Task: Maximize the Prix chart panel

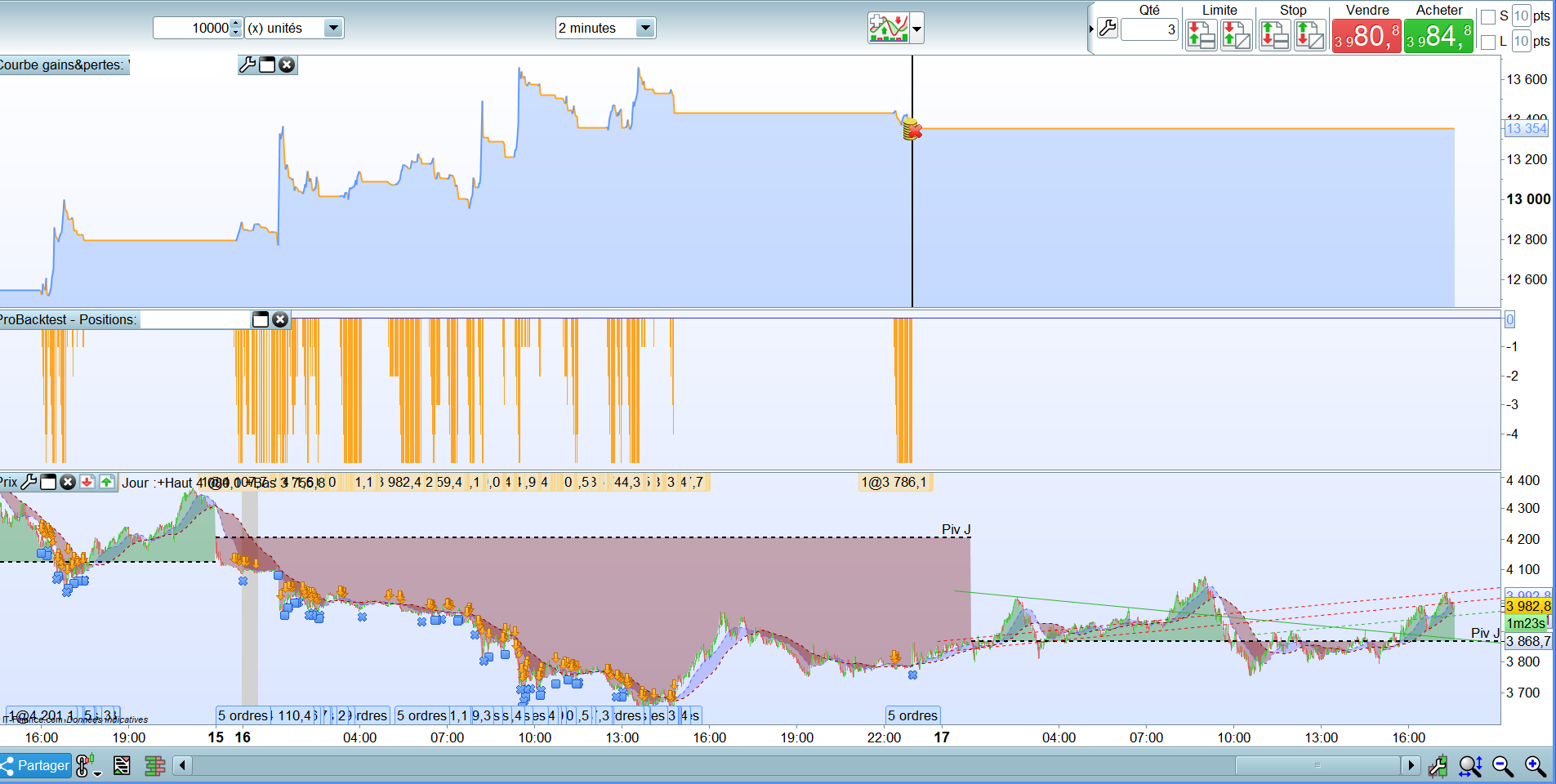Action: pyautogui.click(x=48, y=482)
